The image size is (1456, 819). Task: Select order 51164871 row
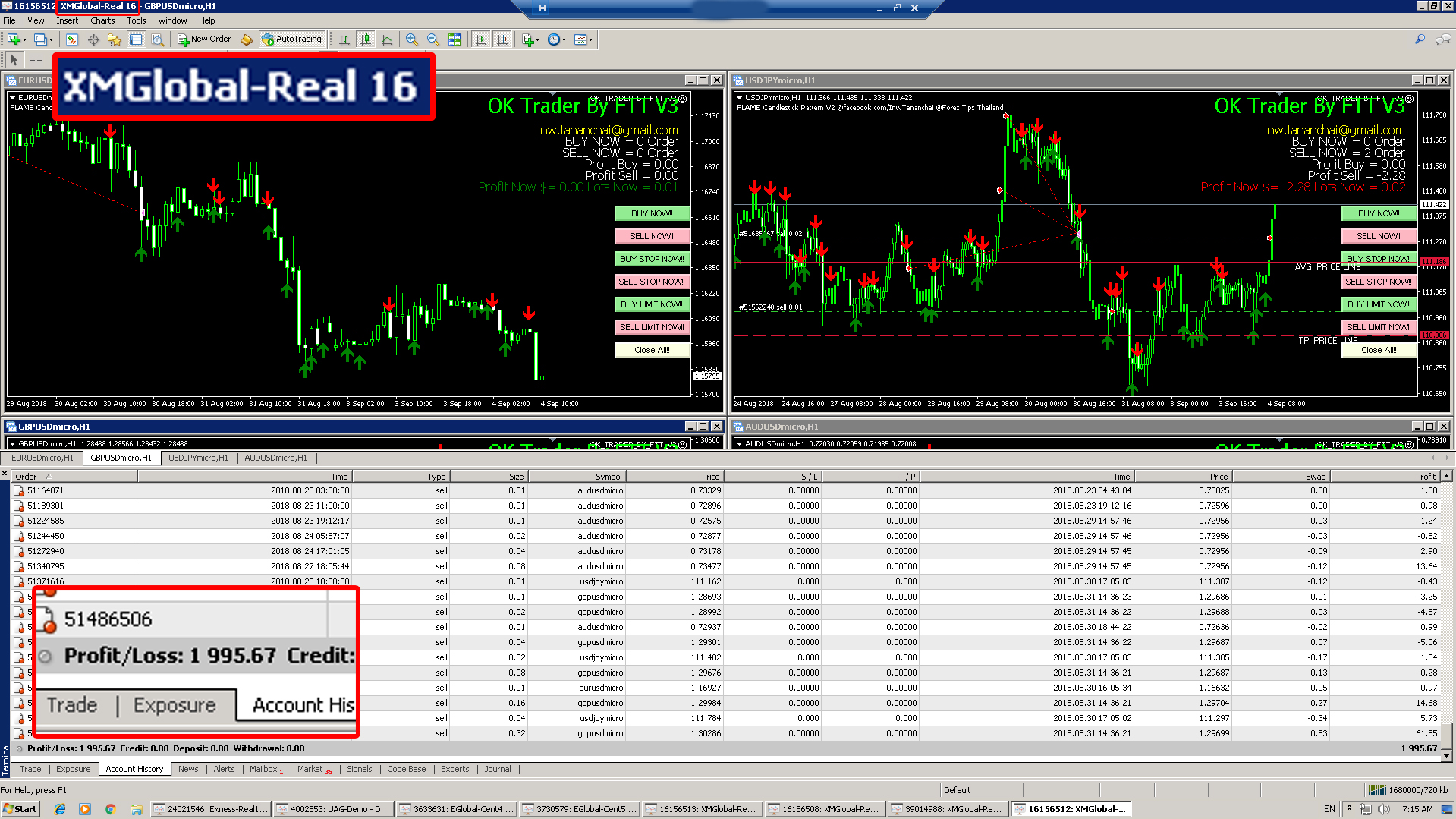(725, 490)
